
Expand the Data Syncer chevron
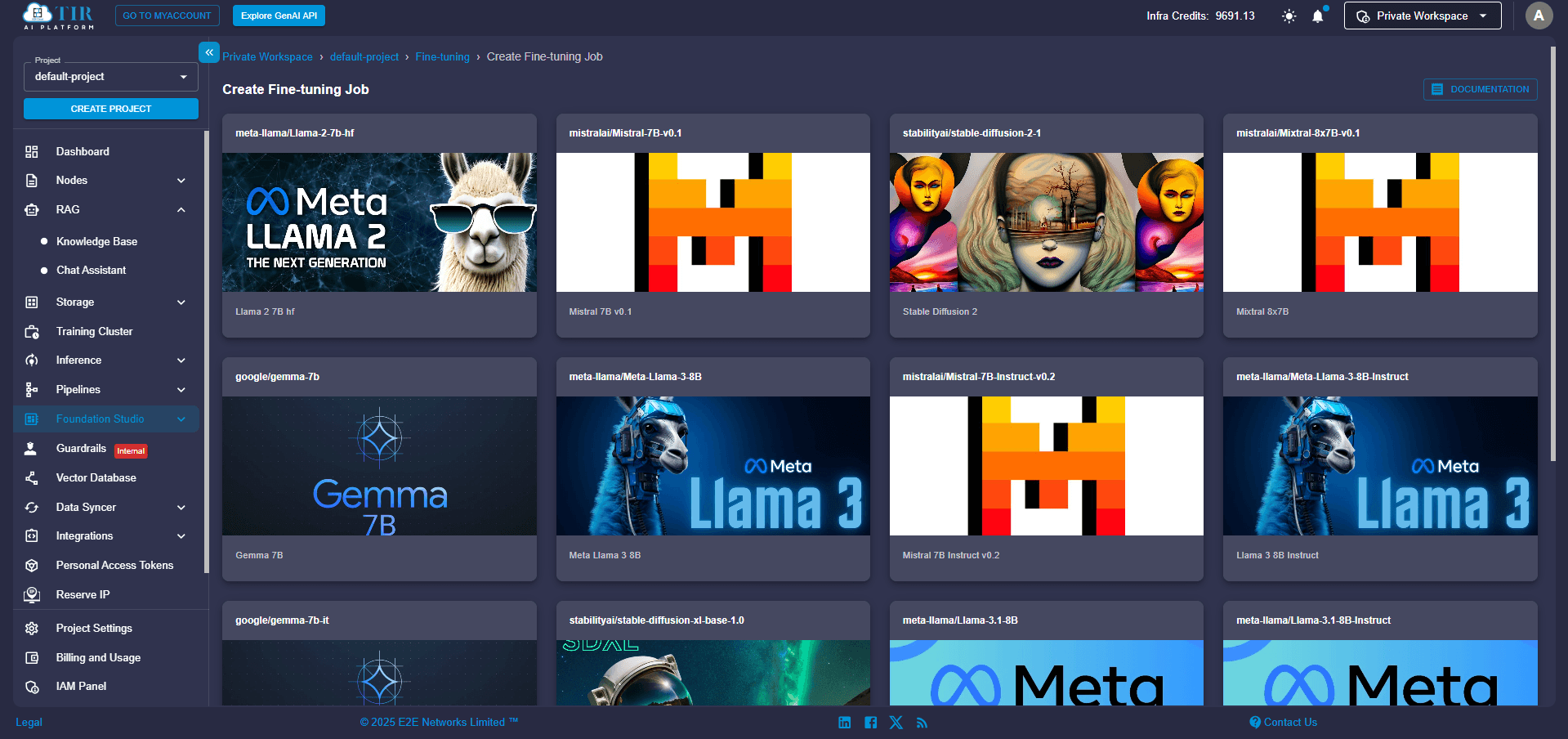point(181,508)
